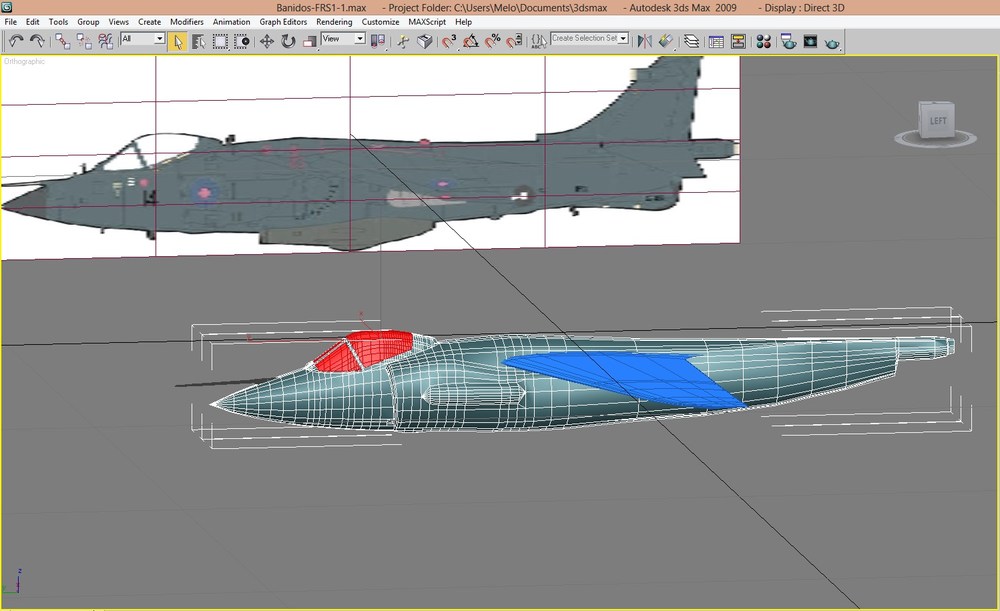This screenshot has width=1000, height=611.
Task: Open the All selection filter dropdown
Action: (143, 39)
